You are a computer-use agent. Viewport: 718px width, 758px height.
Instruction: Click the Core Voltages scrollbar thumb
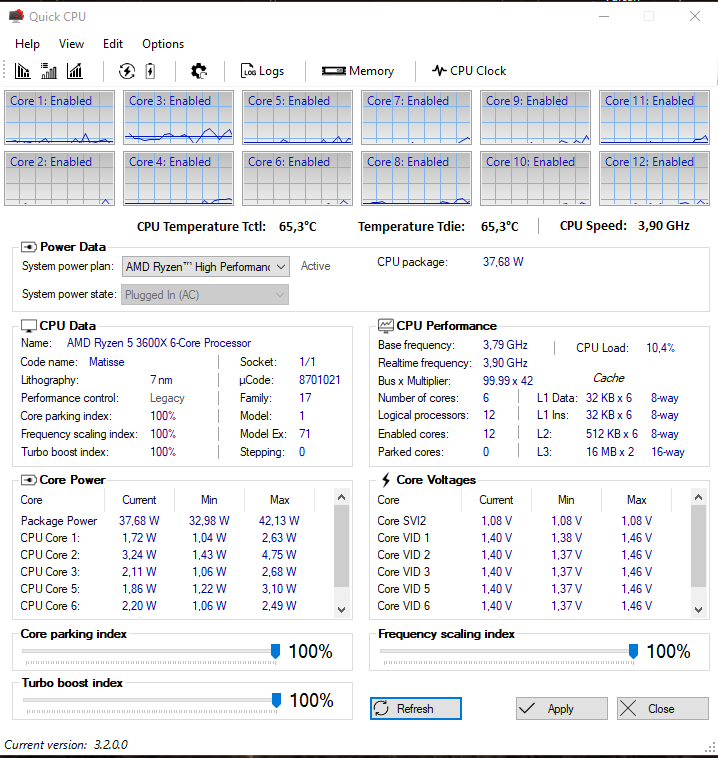point(698,546)
